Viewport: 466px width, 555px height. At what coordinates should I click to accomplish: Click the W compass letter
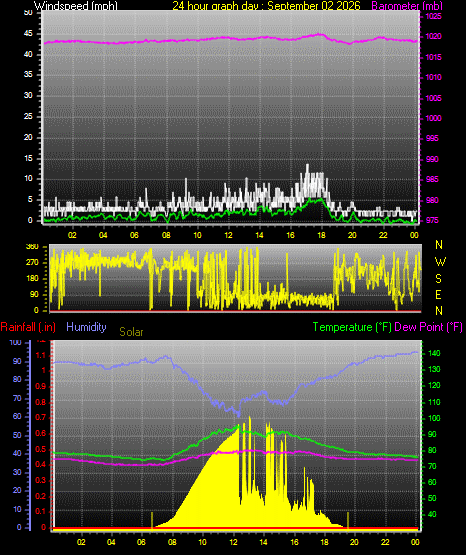pos(440,262)
